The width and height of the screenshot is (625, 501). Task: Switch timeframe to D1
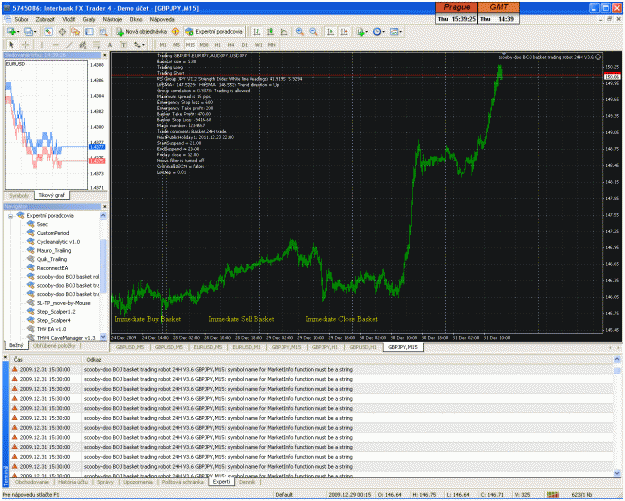[245, 45]
